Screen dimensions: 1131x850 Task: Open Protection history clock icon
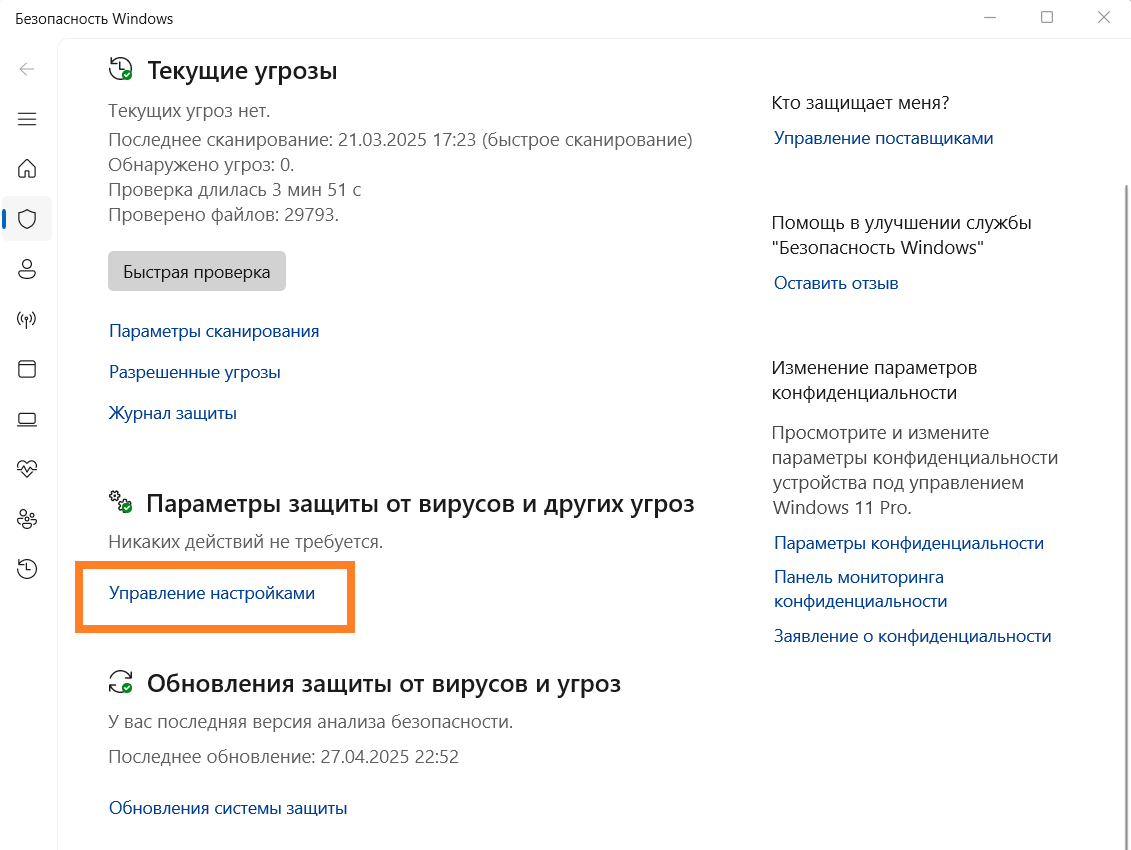tap(27, 569)
